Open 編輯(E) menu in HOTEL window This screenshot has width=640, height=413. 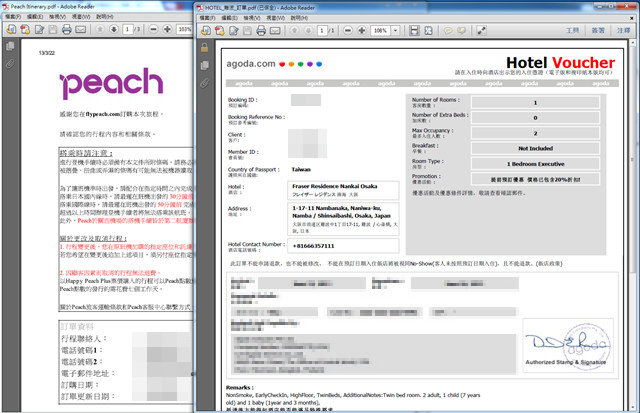click(230, 18)
